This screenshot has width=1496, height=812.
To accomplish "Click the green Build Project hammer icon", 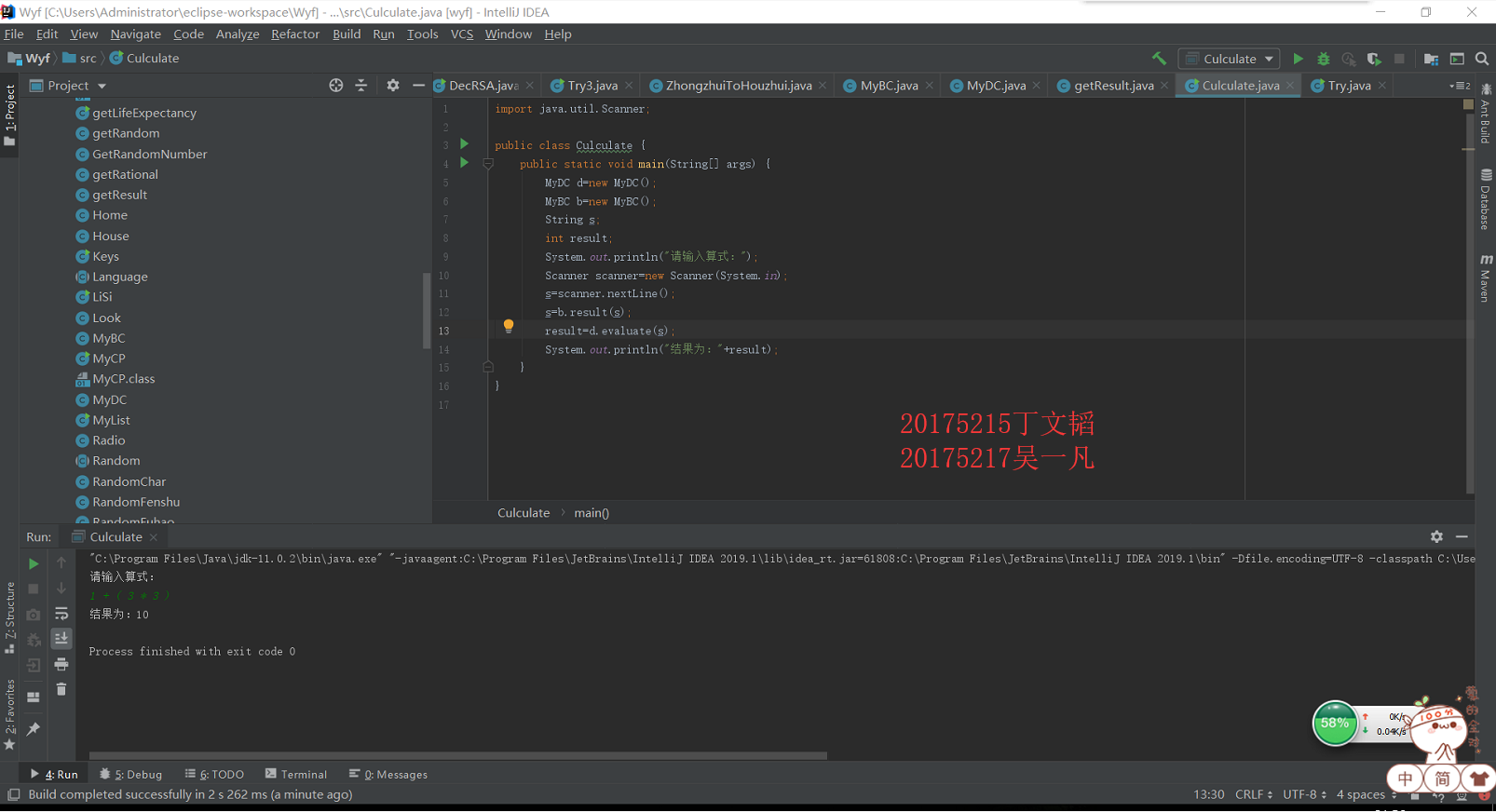I will [x=1159, y=59].
